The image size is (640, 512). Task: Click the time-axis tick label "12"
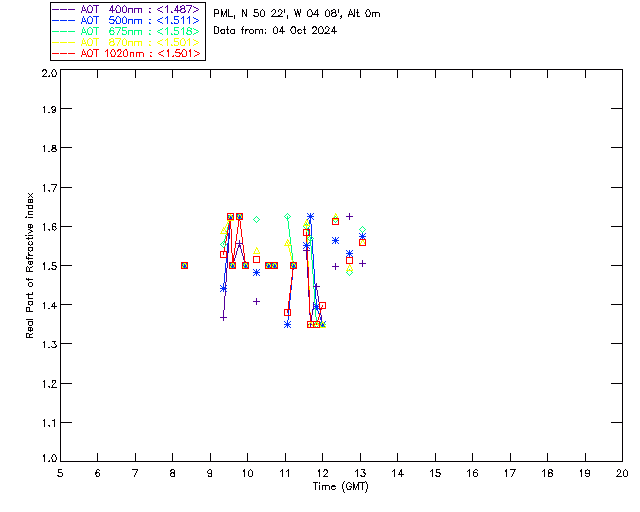(x=322, y=473)
